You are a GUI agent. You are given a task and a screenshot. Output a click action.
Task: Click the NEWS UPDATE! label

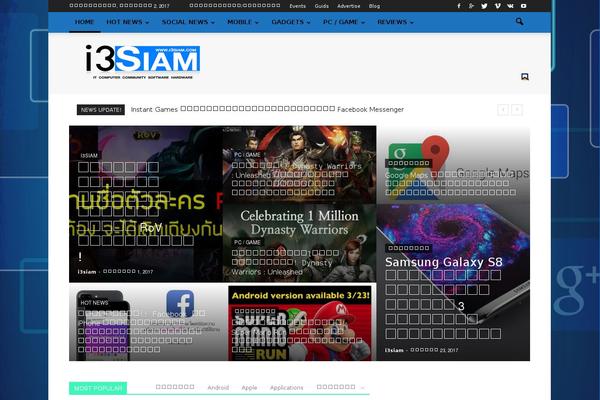click(x=101, y=110)
